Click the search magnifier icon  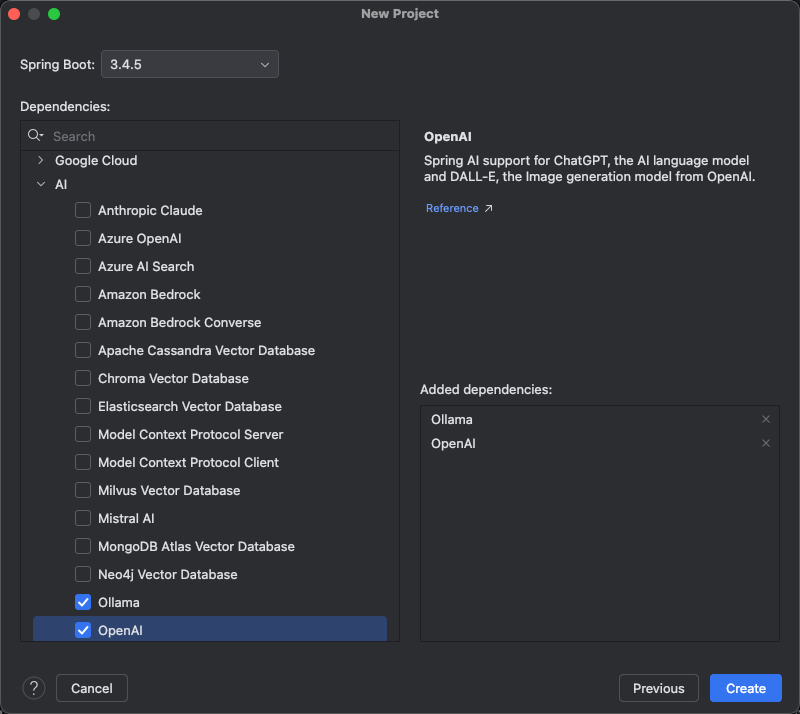[35, 135]
